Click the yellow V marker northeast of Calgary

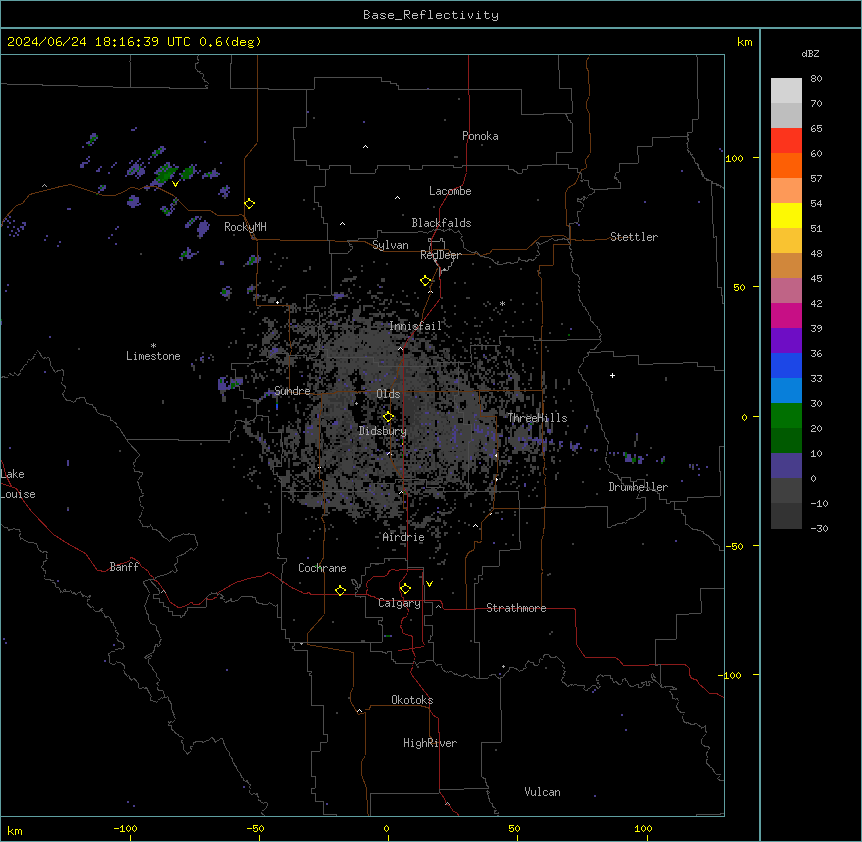tap(429, 584)
